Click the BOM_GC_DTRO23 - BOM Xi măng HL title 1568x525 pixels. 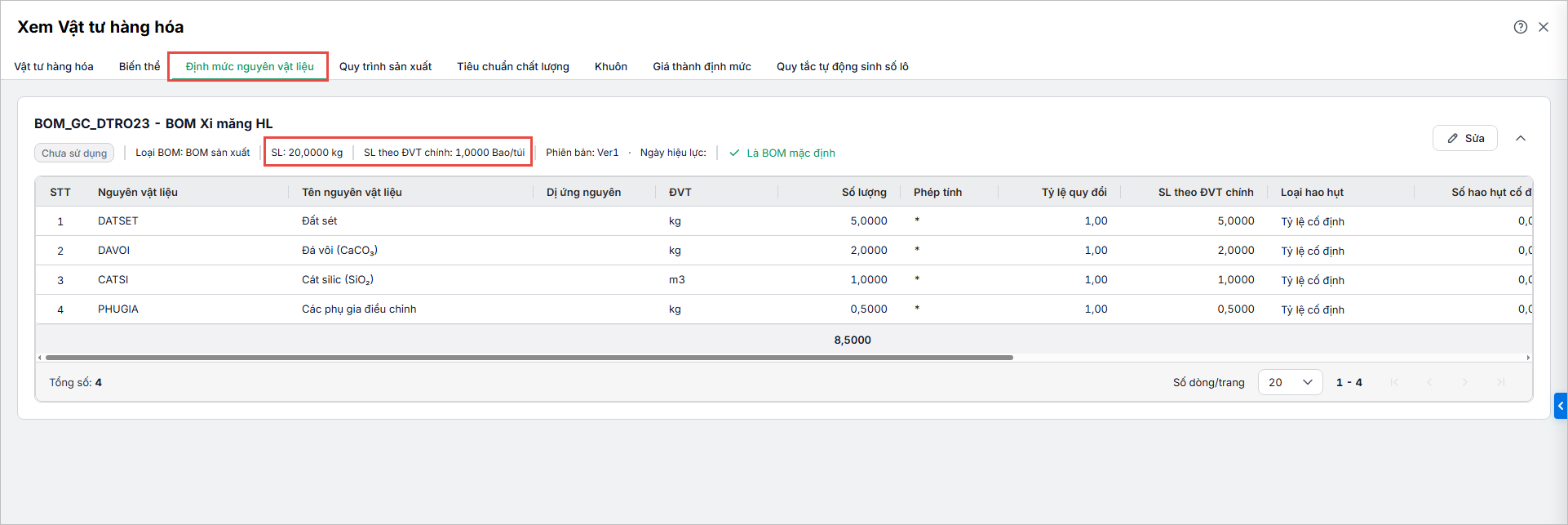click(x=153, y=124)
